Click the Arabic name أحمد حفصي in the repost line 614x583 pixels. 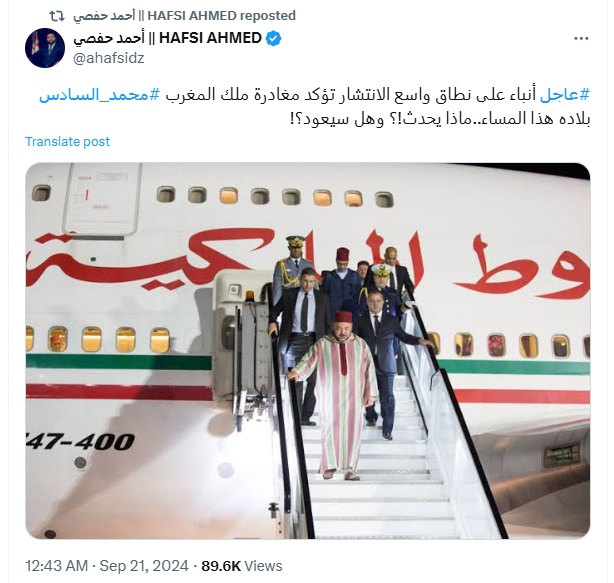click(x=104, y=16)
